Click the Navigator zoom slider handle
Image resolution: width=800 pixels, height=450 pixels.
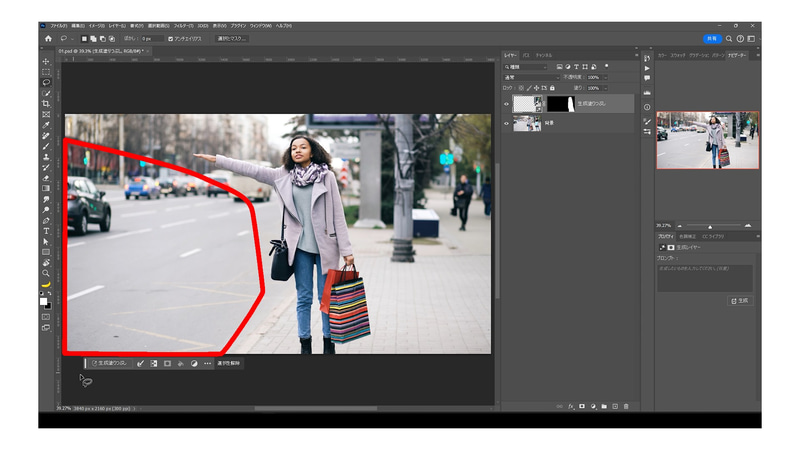click(710, 226)
